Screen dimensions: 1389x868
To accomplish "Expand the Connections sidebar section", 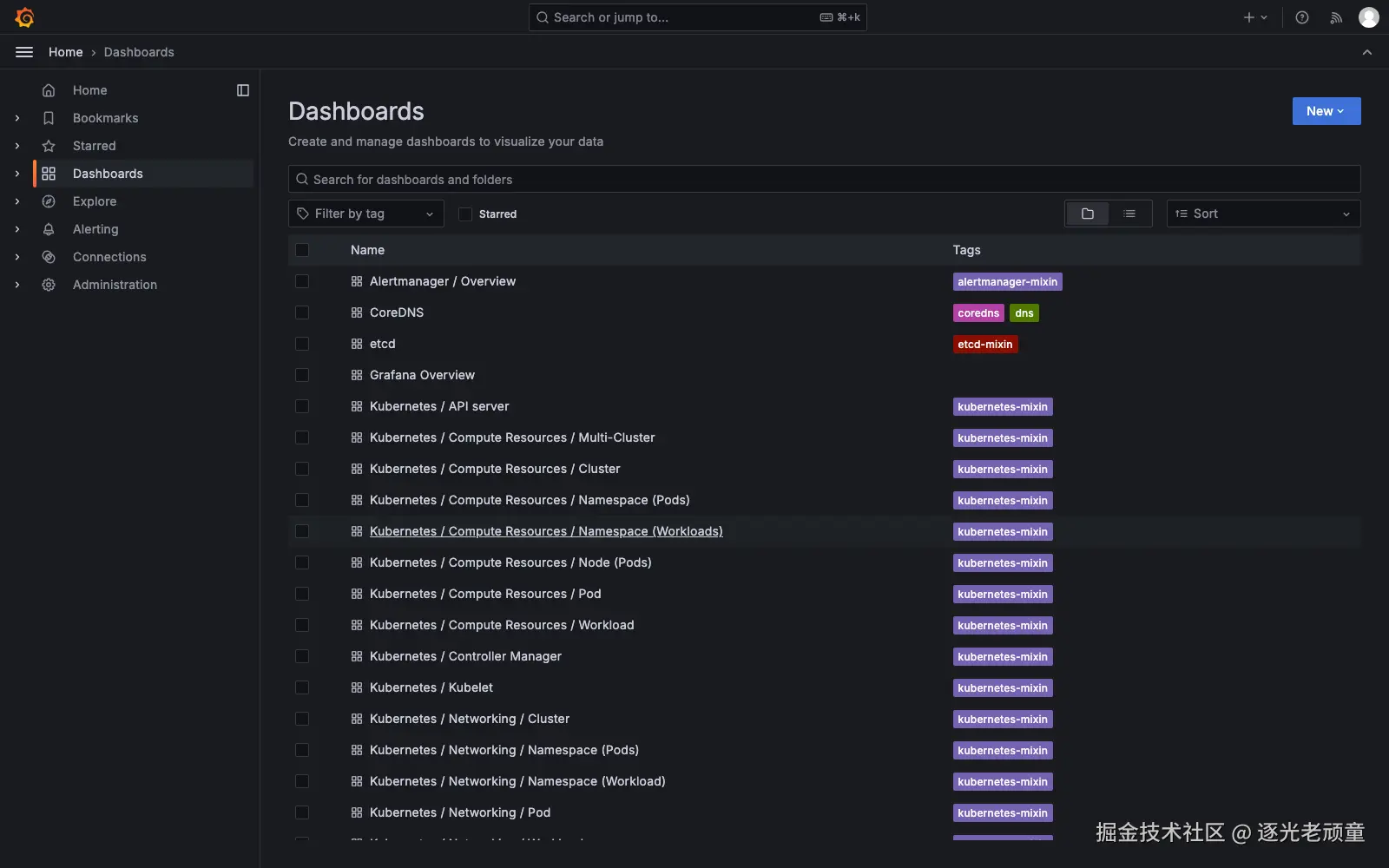I will [x=17, y=257].
